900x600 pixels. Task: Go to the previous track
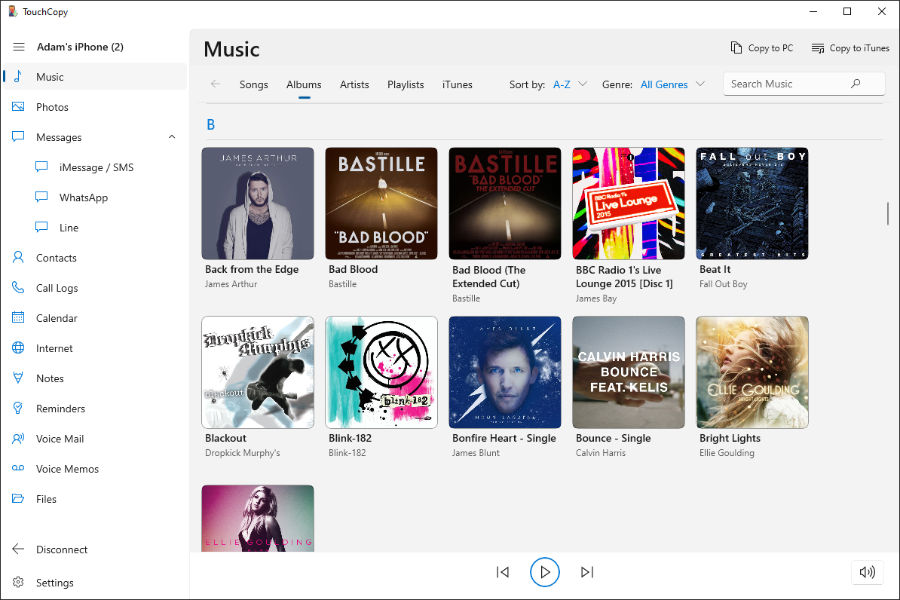point(502,572)
